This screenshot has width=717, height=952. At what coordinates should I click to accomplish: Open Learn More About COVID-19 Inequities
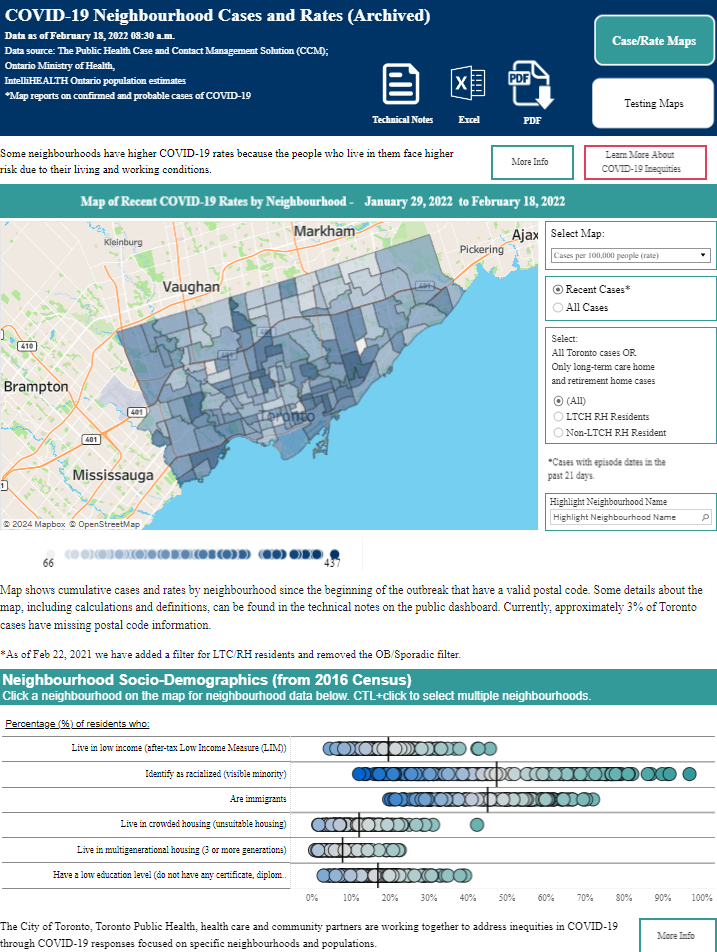coord(645,162)
